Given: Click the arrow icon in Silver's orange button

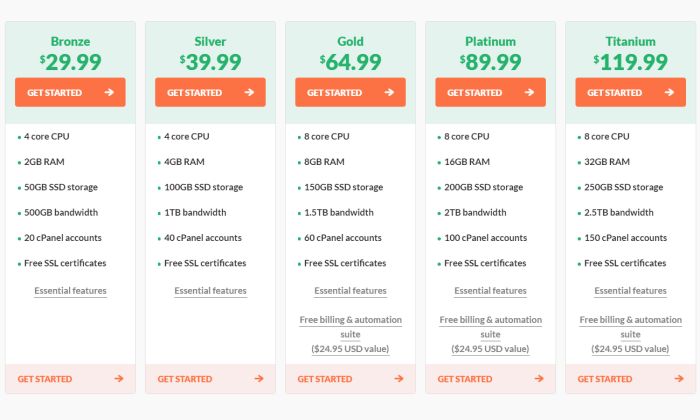Looking at the screenshot, I should [250, 92].
